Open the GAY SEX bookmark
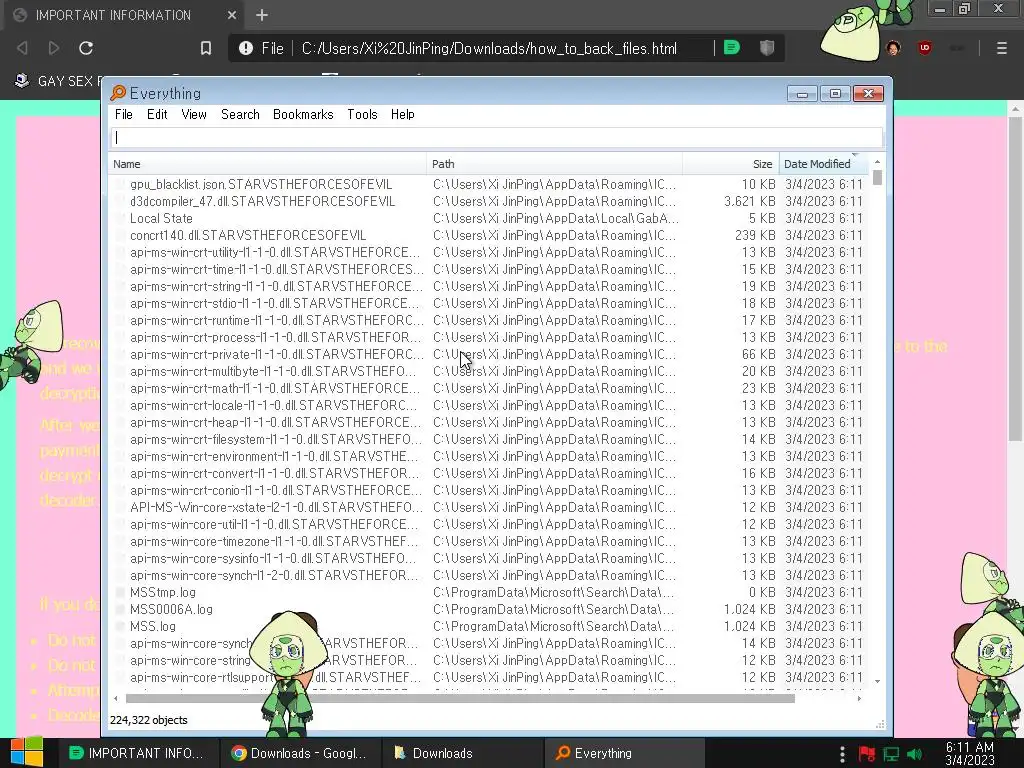 coord(57,81)
